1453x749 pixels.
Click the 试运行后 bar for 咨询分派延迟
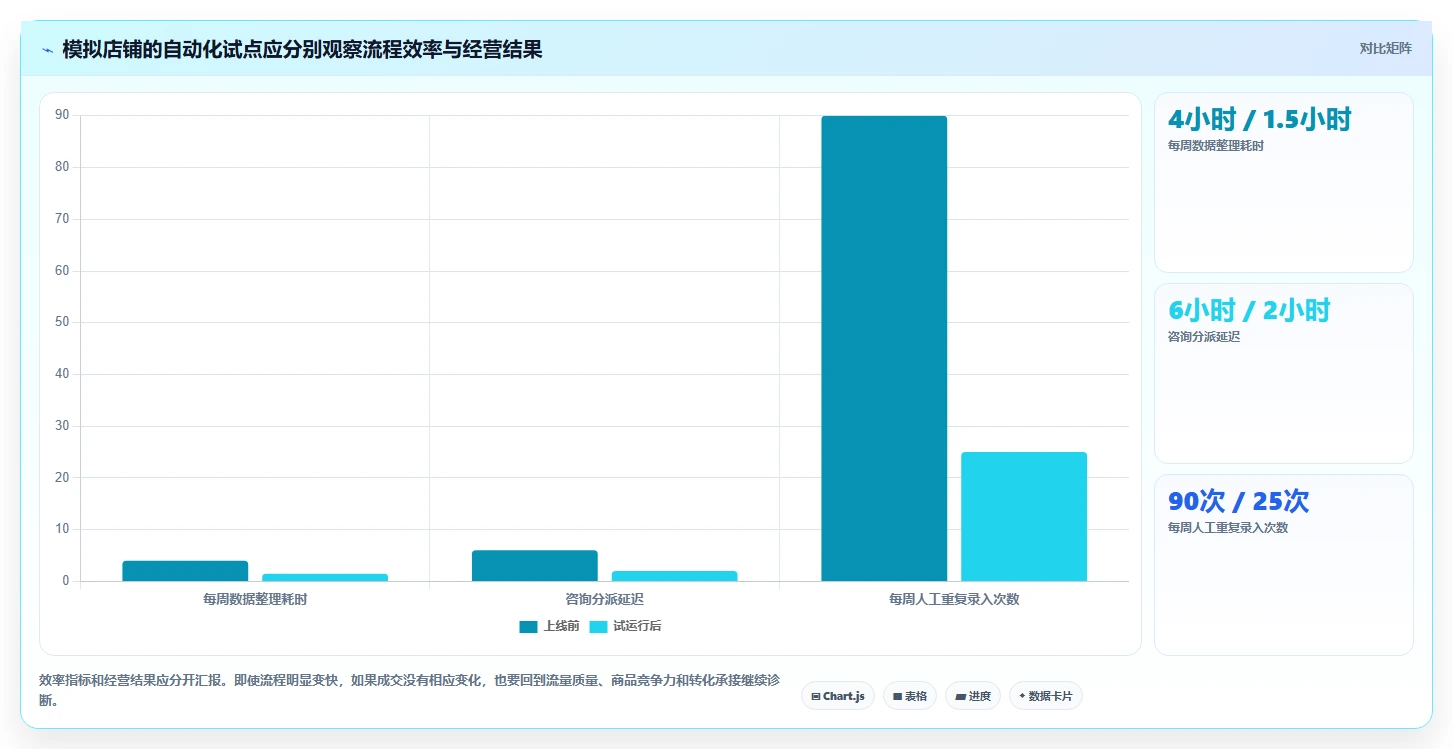(675, 576)
